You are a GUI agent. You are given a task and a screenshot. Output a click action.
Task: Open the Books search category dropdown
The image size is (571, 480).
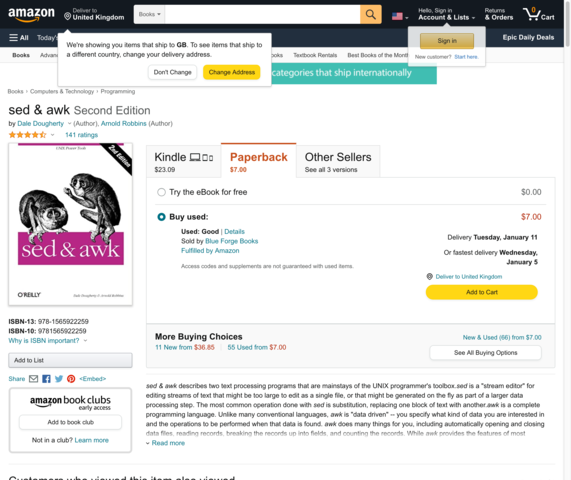tap(149, 14)
